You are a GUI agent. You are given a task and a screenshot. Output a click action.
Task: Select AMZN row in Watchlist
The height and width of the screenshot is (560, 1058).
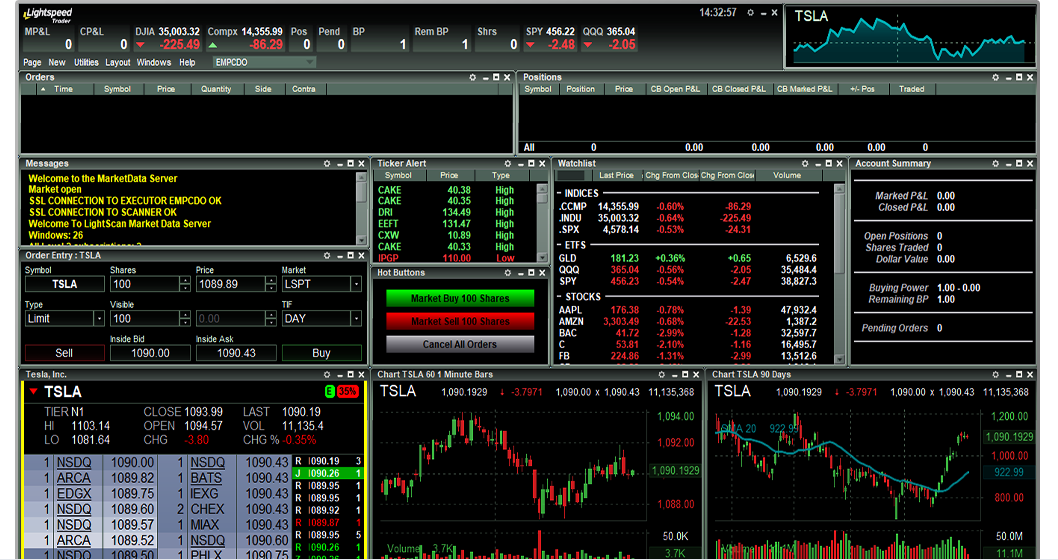pos(688,322)
